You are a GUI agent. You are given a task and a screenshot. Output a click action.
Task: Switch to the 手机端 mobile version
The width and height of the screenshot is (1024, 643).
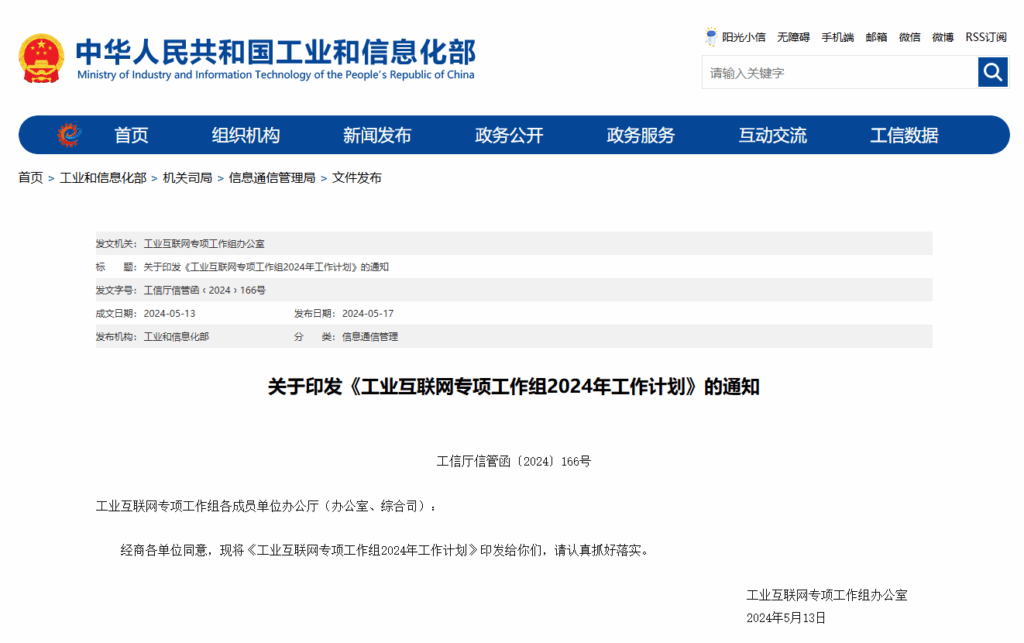coord(837,37)
